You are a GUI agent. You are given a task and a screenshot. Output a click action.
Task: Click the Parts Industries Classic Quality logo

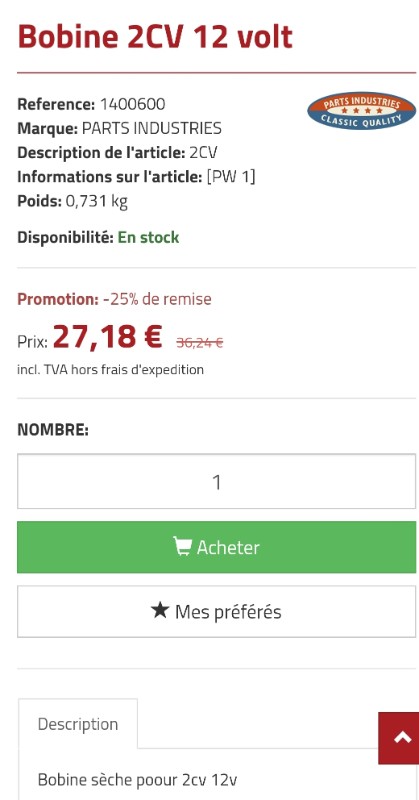click(361, 111)
